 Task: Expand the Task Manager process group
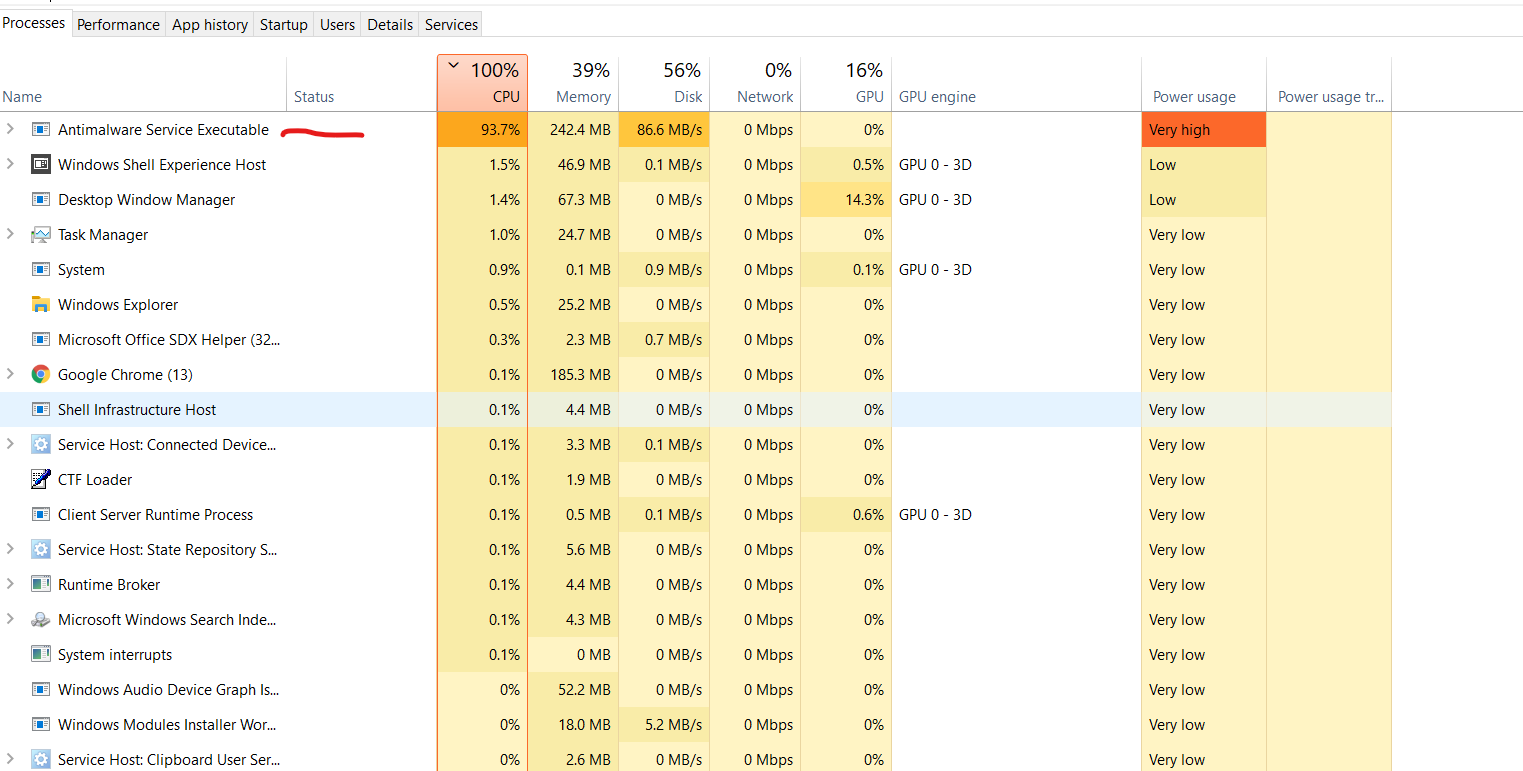click(10, 234)
